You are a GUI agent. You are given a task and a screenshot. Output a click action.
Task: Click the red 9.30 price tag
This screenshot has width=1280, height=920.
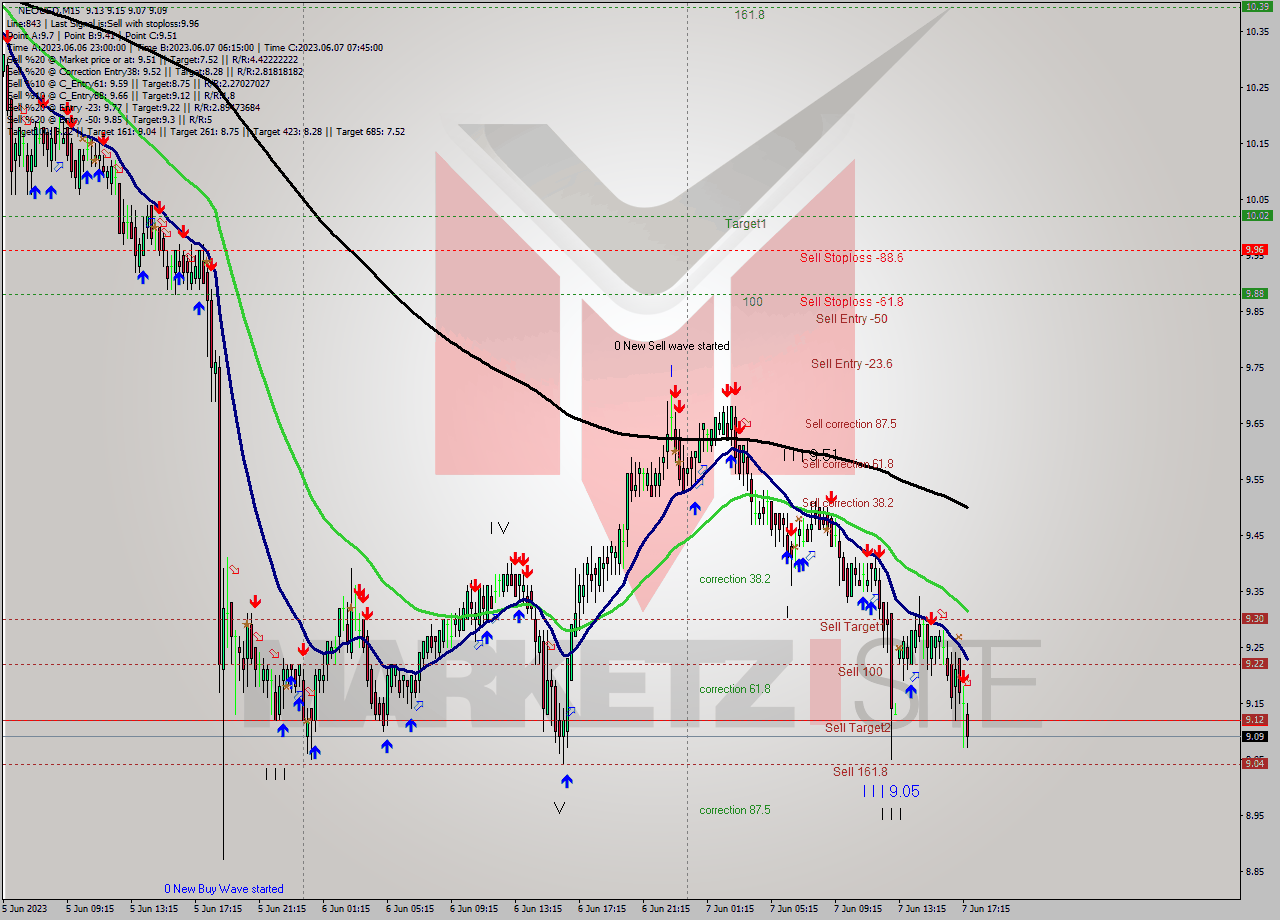[x=1255, y=618]
